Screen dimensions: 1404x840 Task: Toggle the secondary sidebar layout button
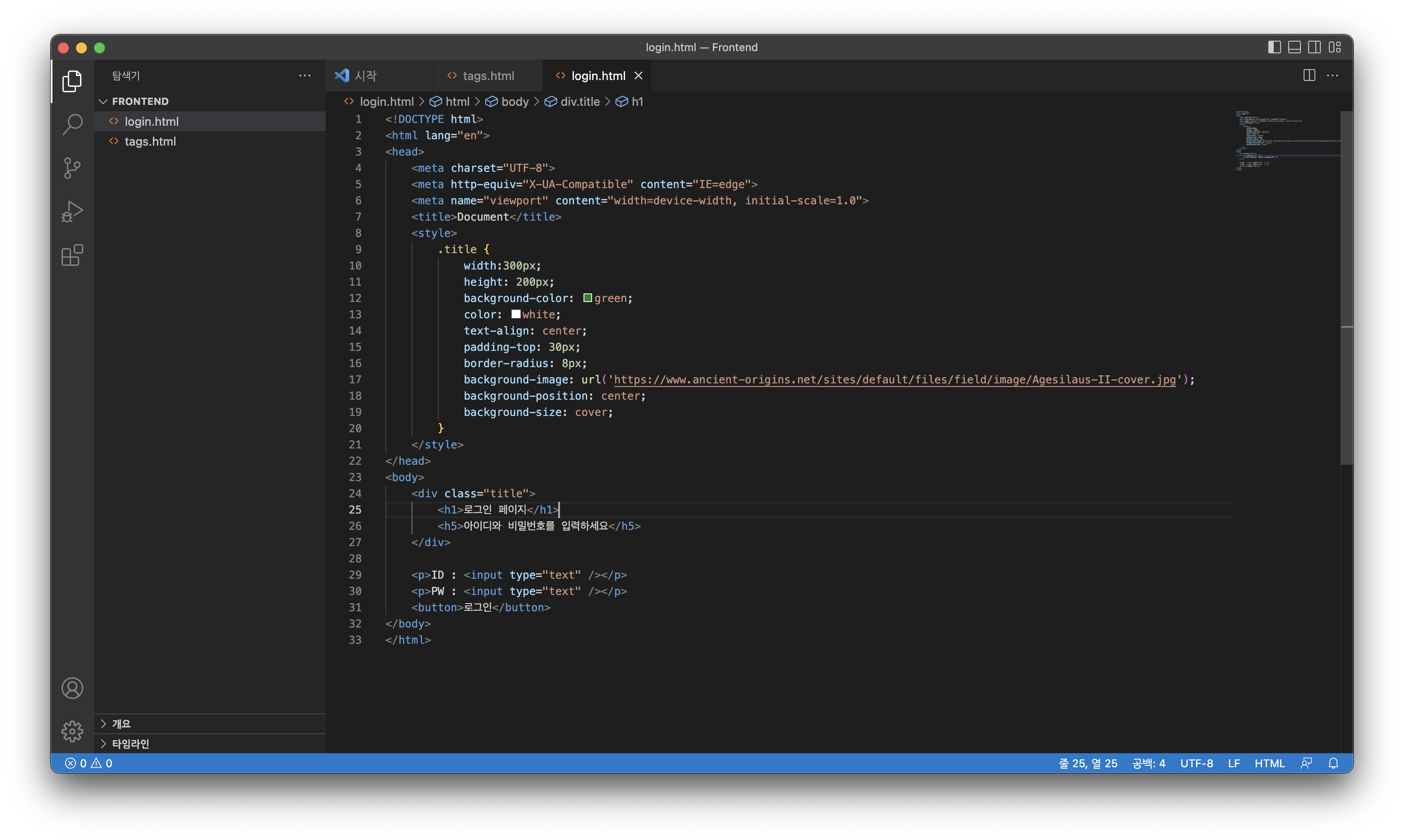(x=1314, y=47)
